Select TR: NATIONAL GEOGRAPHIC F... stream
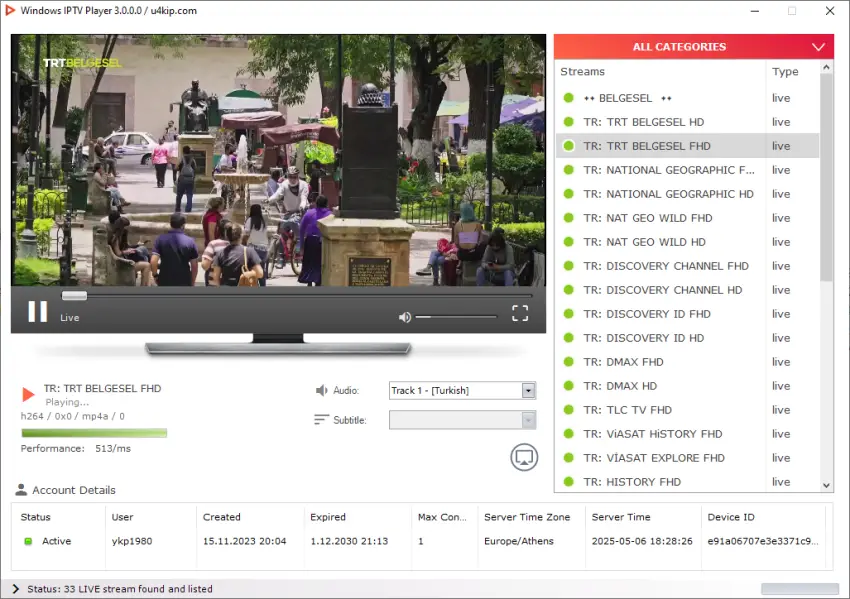Image resolution: width=850 pixels, height=599 pixels. (x=687, y=170)
